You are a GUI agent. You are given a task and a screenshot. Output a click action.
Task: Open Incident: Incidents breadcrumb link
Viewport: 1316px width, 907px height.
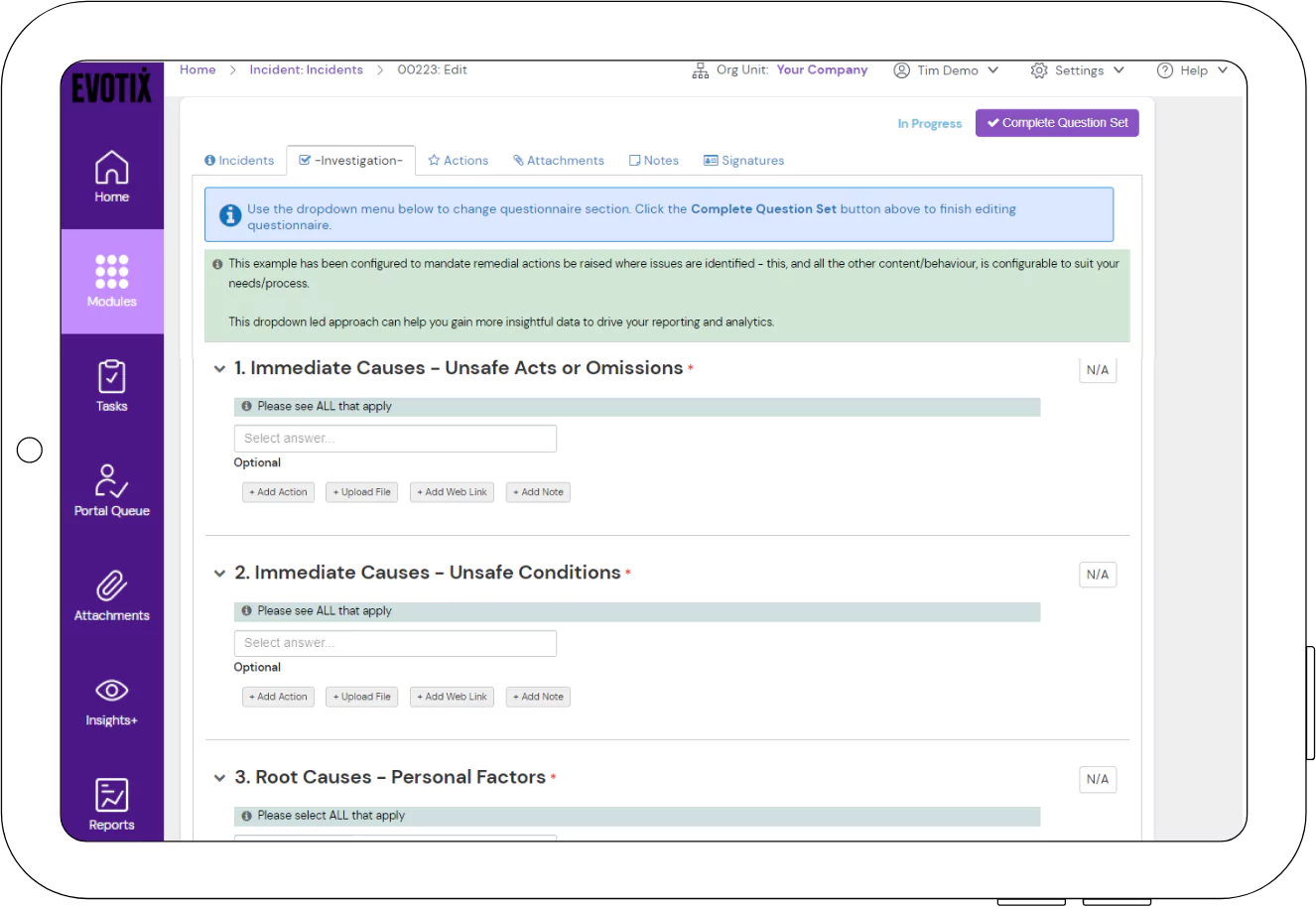coord(306,69)
